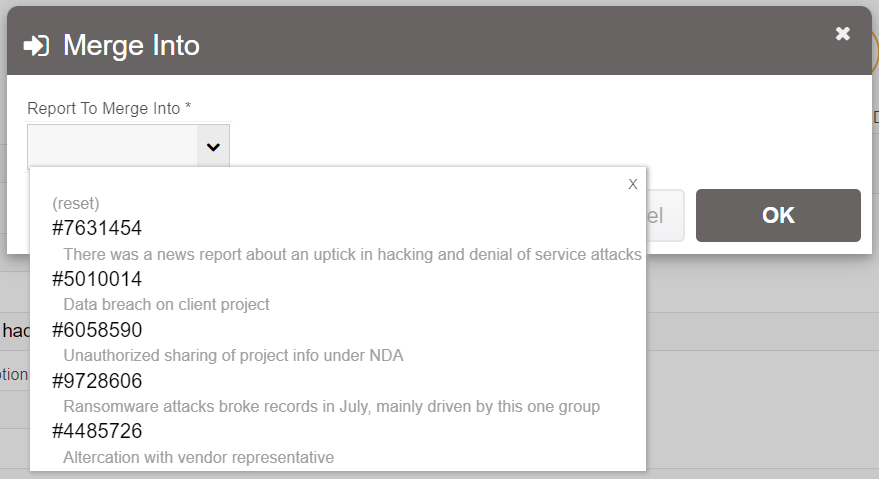This screenshot has width=879, height=479.
Task: Click the Merge Into dialog title text
Action: (131, 46)
